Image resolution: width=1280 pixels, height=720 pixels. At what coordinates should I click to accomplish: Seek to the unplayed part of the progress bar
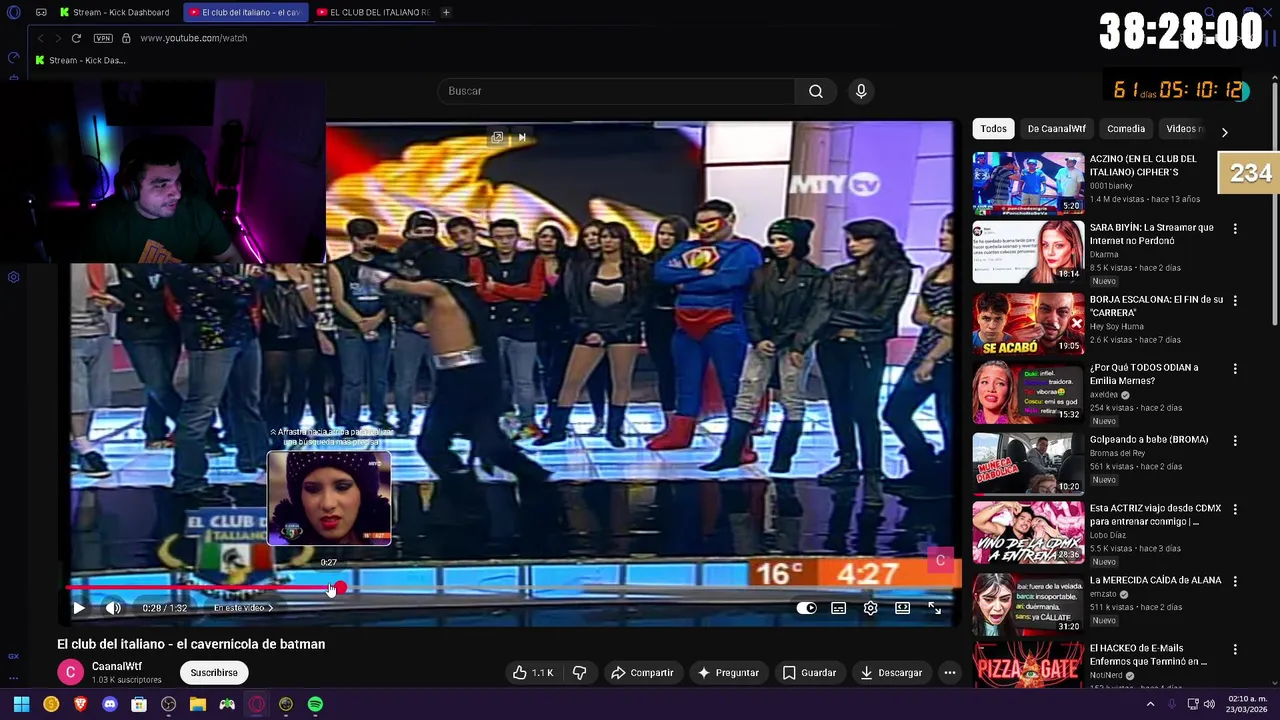(650, 588)
